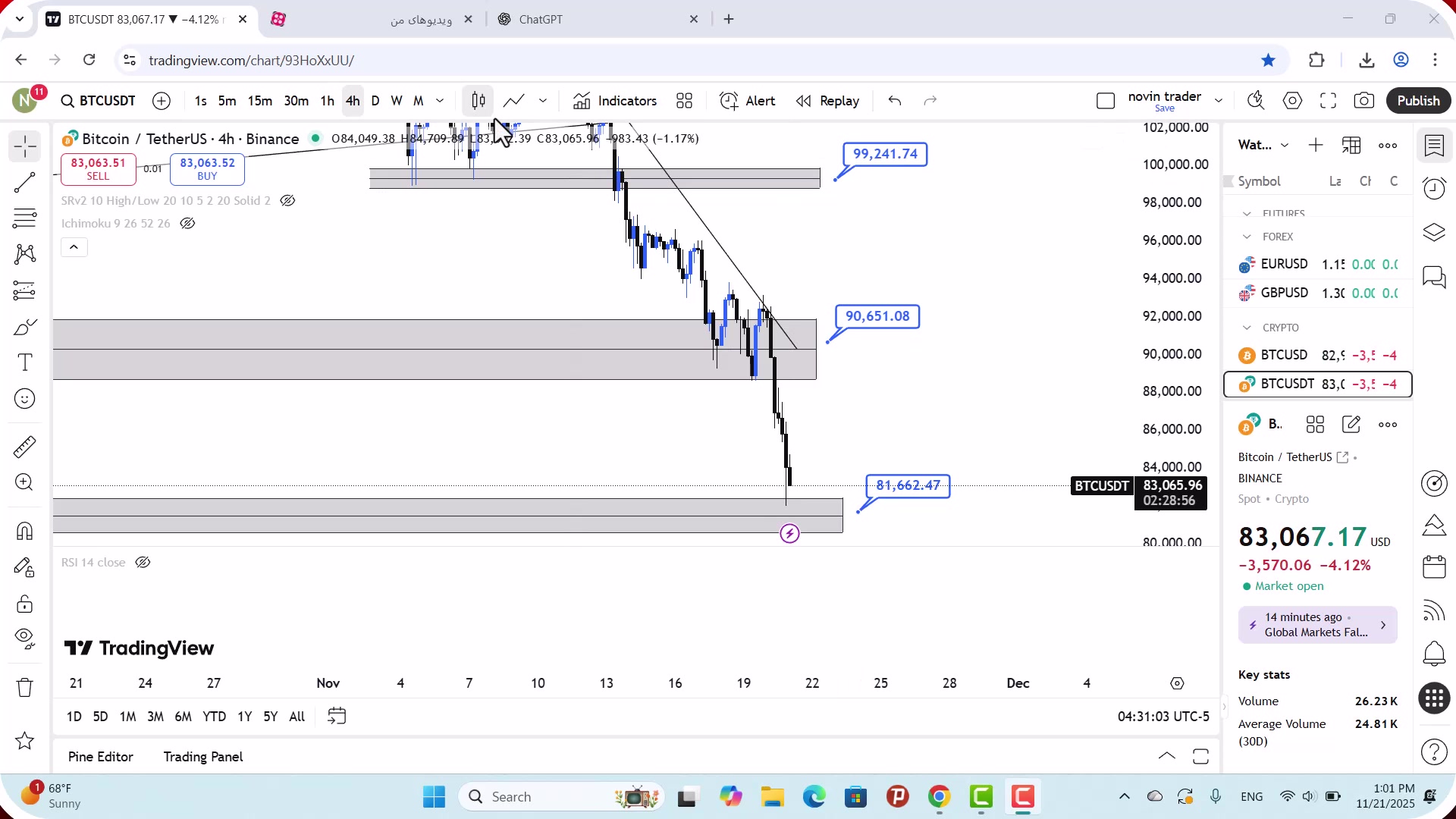This screenshot has height=819, width=1456.
Task: Open chart settings hexagon icon
Action: pos(1293,101)
